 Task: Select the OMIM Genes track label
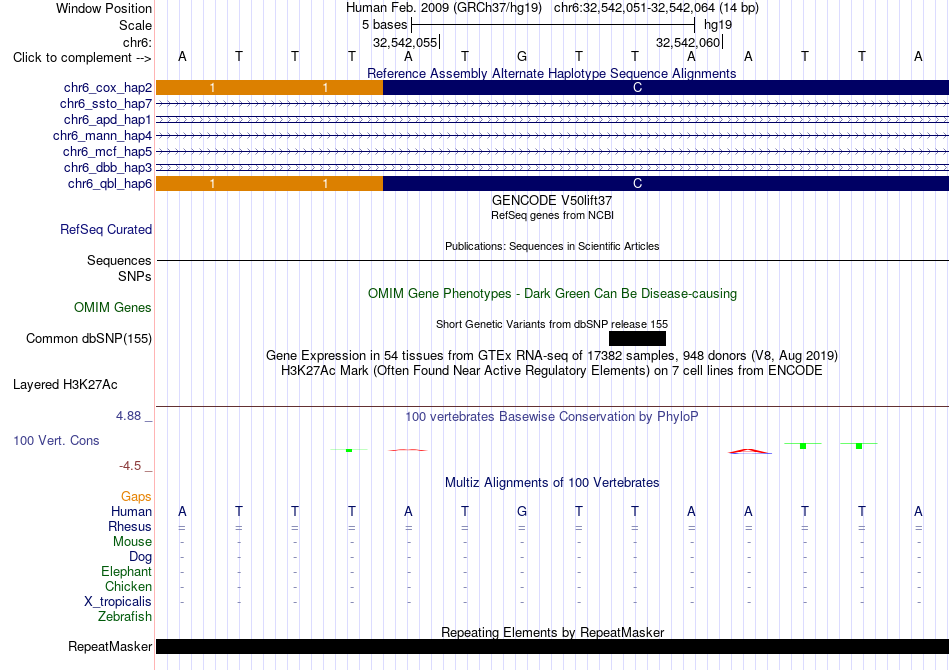pos(112,307)
